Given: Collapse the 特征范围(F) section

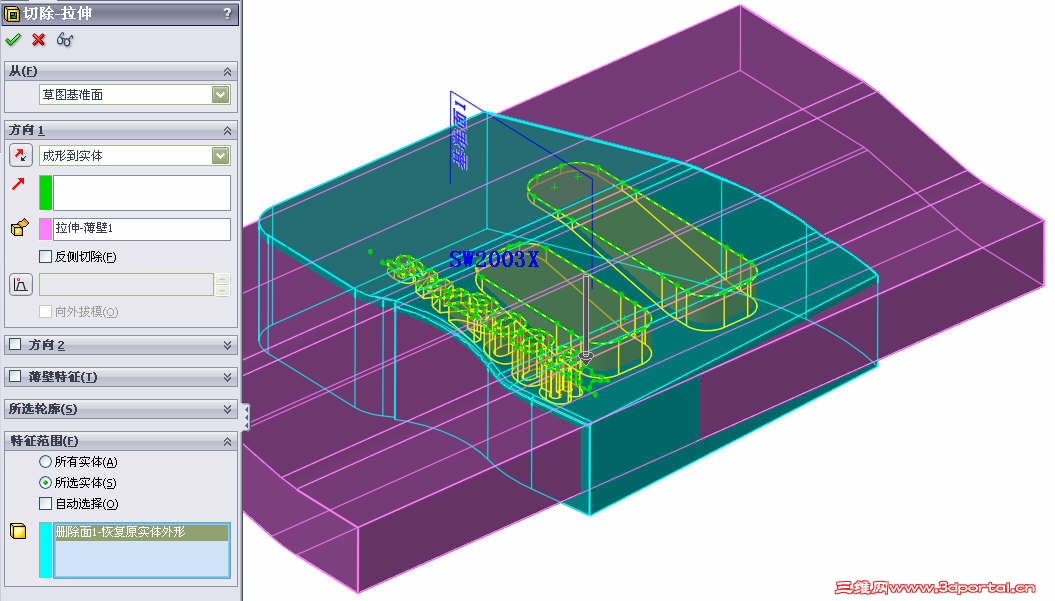Looking at the screenshot, I should [x=227, y=441].
